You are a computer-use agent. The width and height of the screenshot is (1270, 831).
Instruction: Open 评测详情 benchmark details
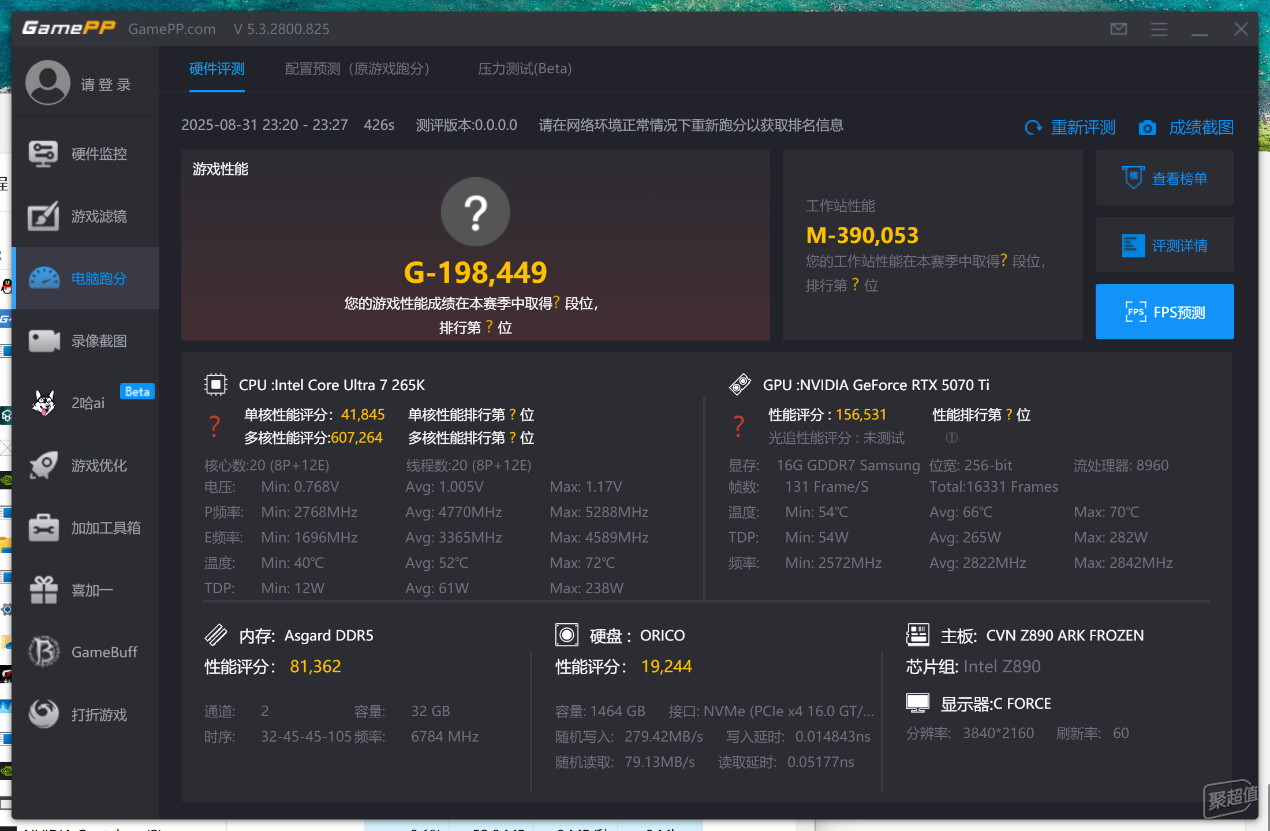click(x=1165, y=245)
